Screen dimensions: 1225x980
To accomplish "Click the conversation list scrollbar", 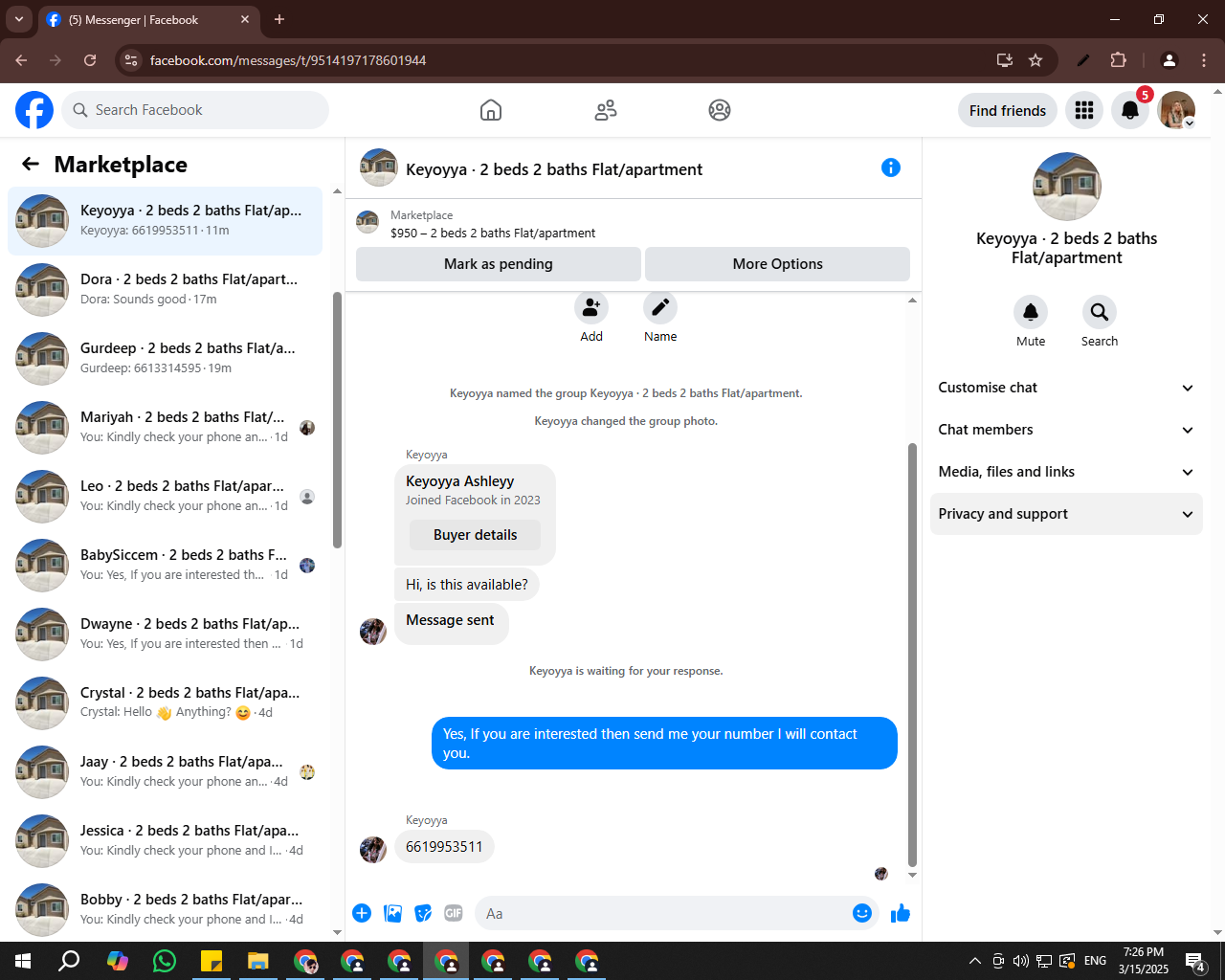I will (x=337, y=421).
